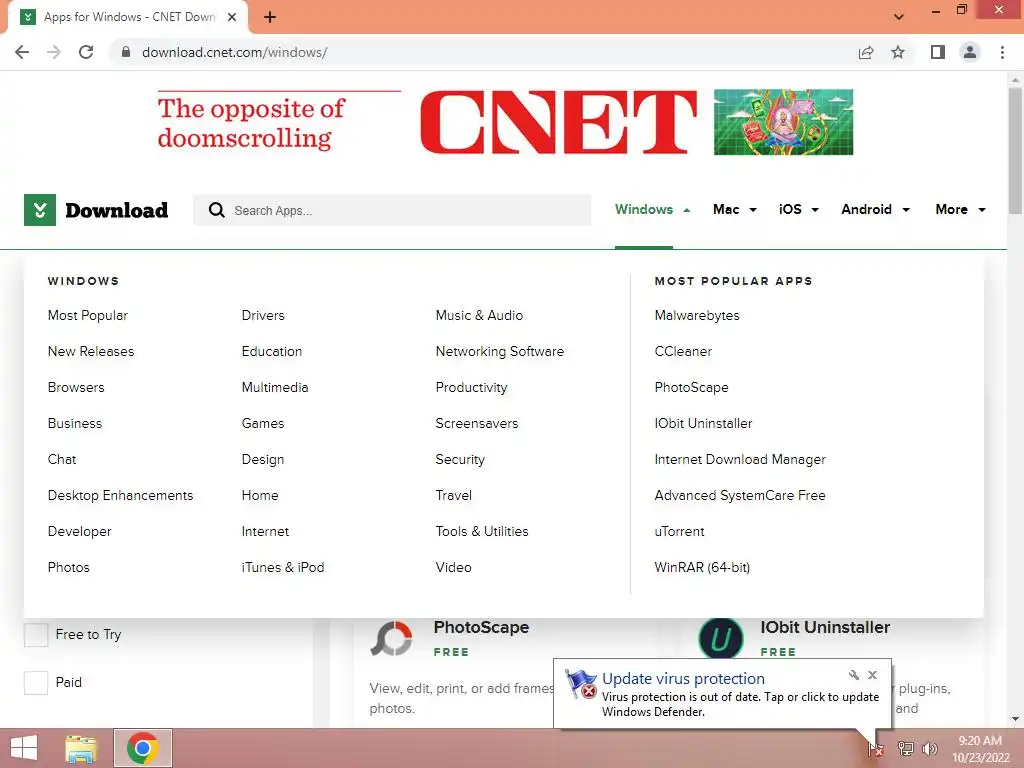The image size is (1024, 768).
Task: Open Malwarebytes from popular apps
Action: pyautogui.click(x=697, y=315)
